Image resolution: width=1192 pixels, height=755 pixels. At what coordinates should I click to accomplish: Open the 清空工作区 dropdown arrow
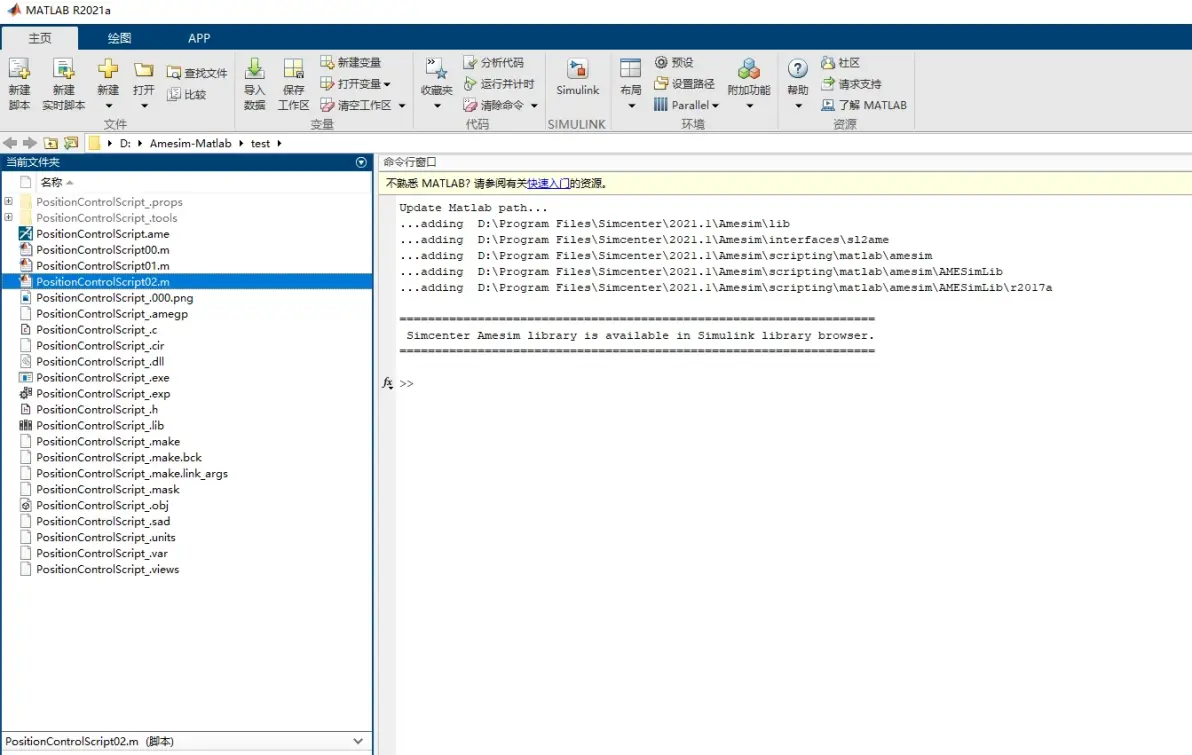402,106
